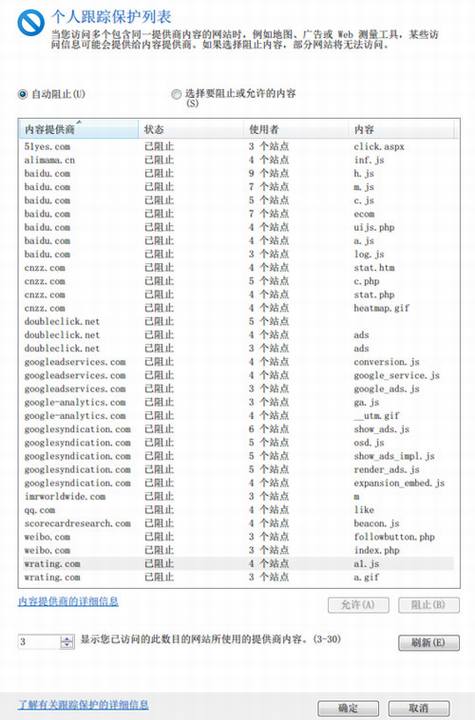The height and width of the screenshot is (720, 475).
Task: Click the 允许(A) button
Action: 358,605
